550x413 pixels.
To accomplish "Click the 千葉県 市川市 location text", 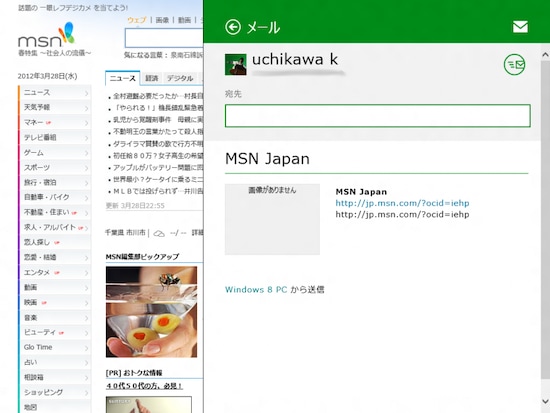I will click(125, 232).
